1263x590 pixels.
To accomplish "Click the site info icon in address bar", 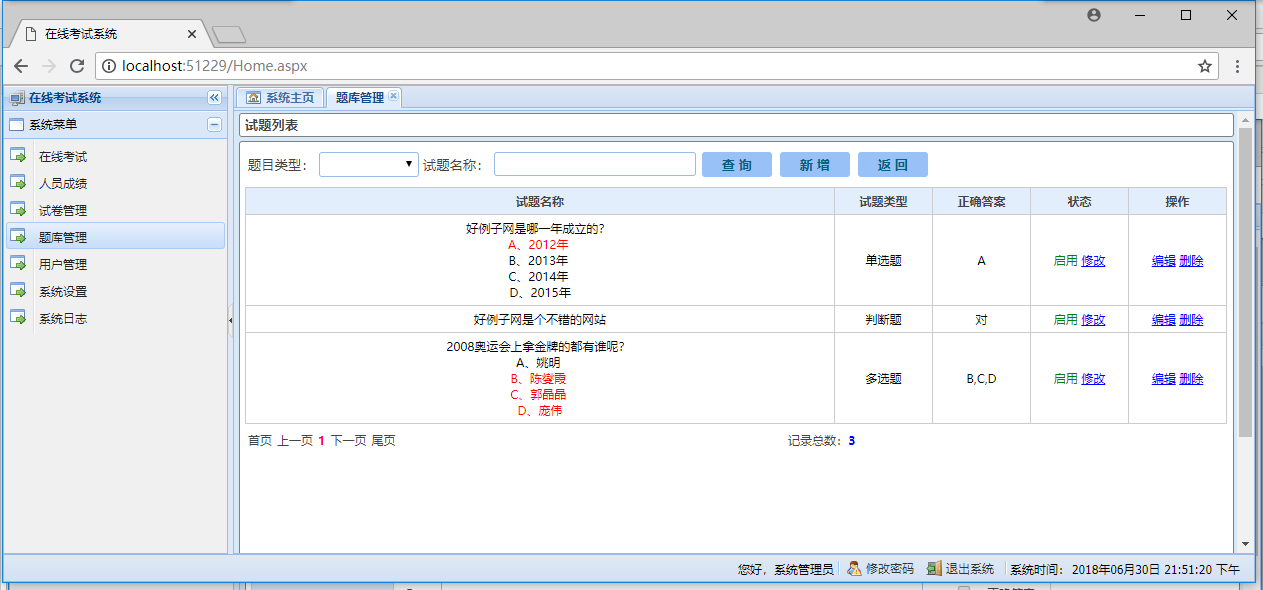I will pyautogui.click(x=109, y=66).
